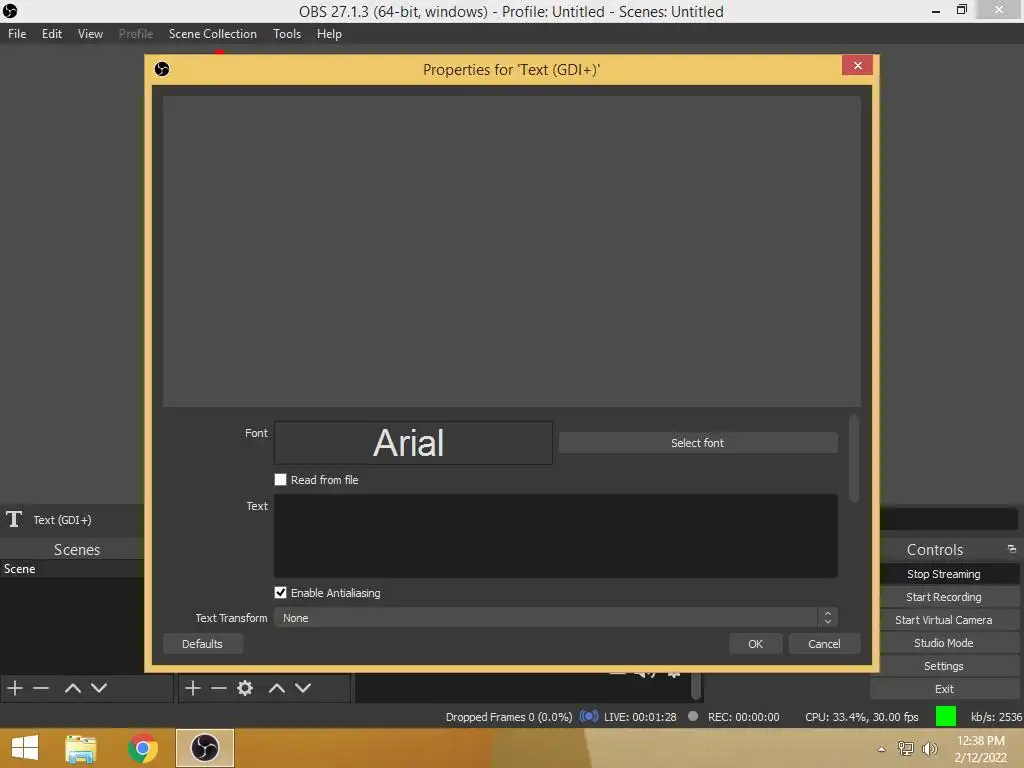
Task: Click the Text (GDI+) source T icon
Action: pyautogui.click(x=14, y=519)
